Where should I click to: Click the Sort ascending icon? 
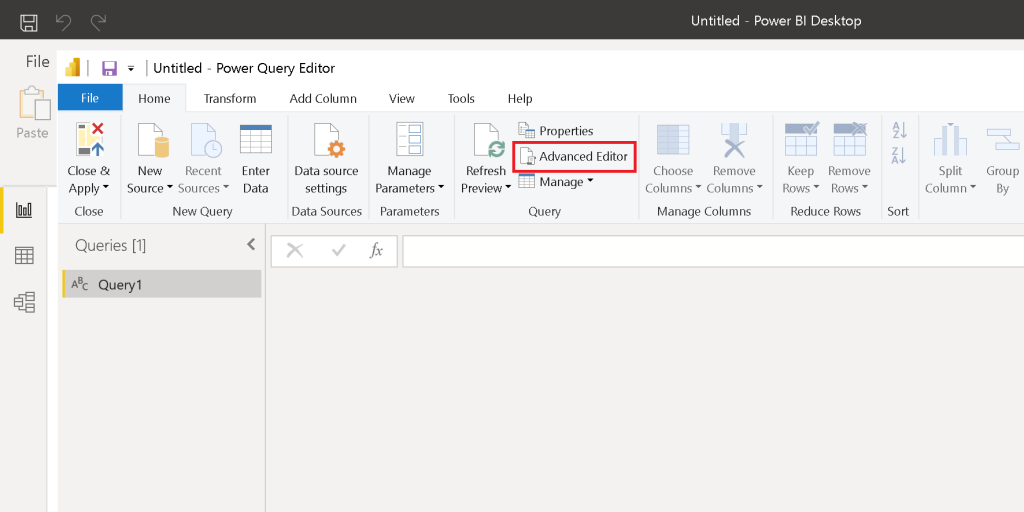[899, 130]
